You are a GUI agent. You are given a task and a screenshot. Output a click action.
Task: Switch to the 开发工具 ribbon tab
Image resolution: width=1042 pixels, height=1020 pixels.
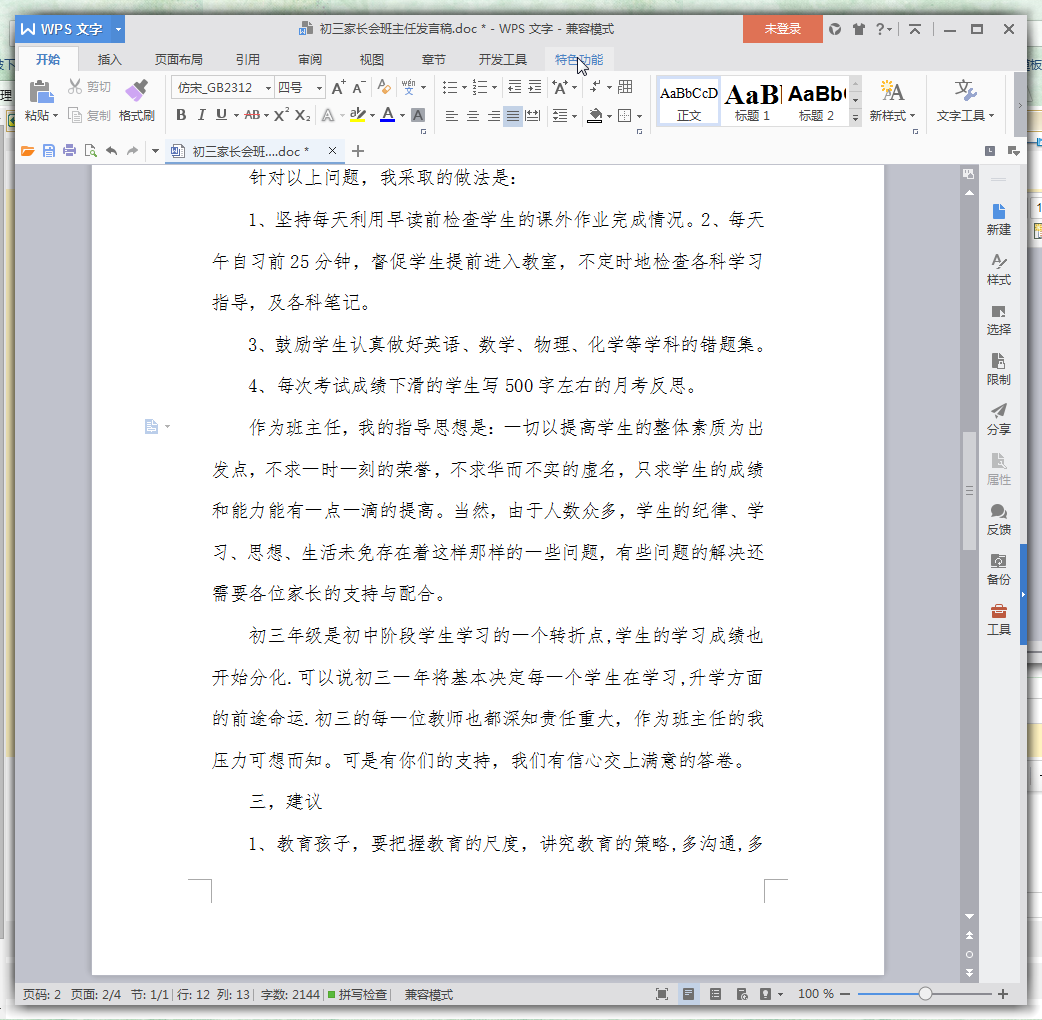point(502,60)
